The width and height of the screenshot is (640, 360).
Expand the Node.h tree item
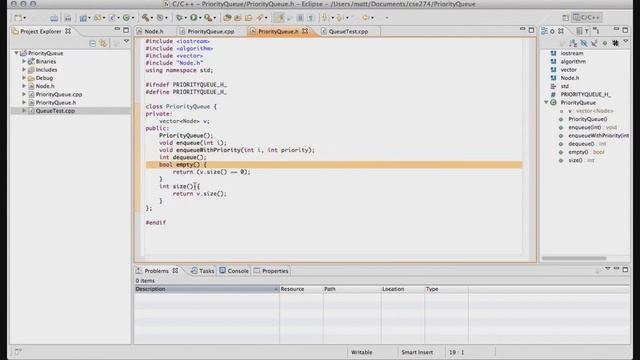coord(24,86)
